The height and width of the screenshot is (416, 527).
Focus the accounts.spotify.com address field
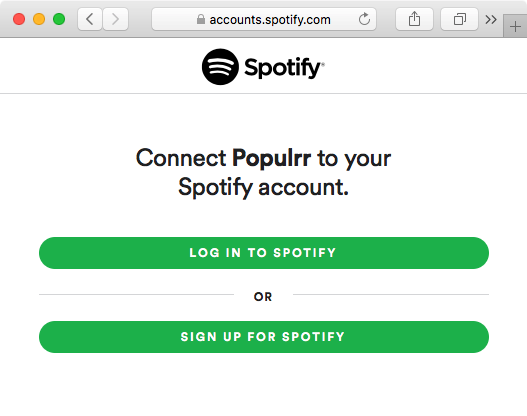click(x=264, y=19)
